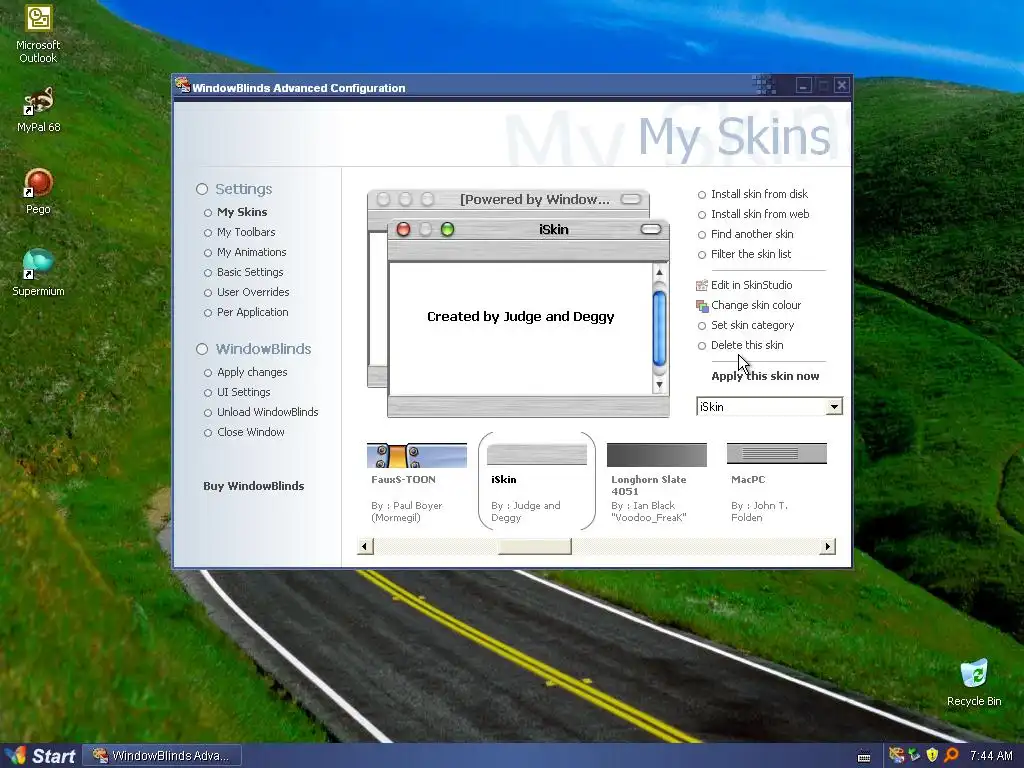
Task: Click the preview scroll up arrow
Action: click(659, 272)
